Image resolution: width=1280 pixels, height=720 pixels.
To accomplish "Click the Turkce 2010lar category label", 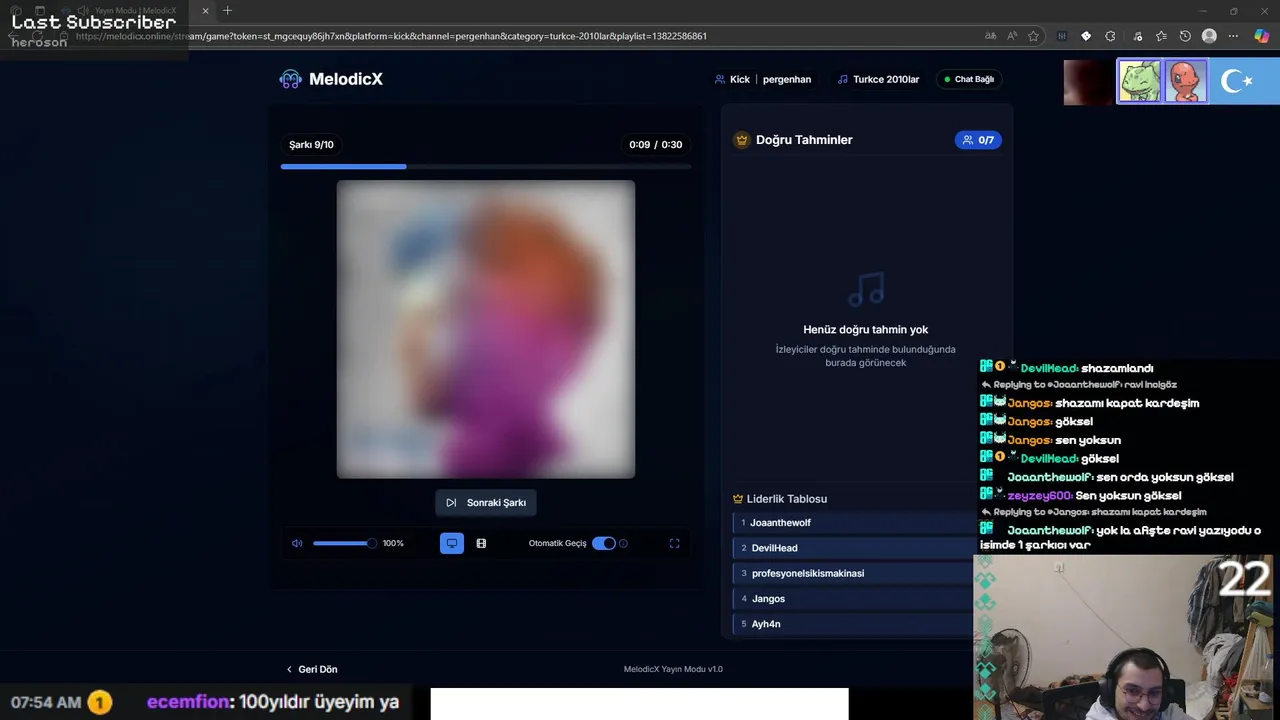I will click(x=878, y=79).
